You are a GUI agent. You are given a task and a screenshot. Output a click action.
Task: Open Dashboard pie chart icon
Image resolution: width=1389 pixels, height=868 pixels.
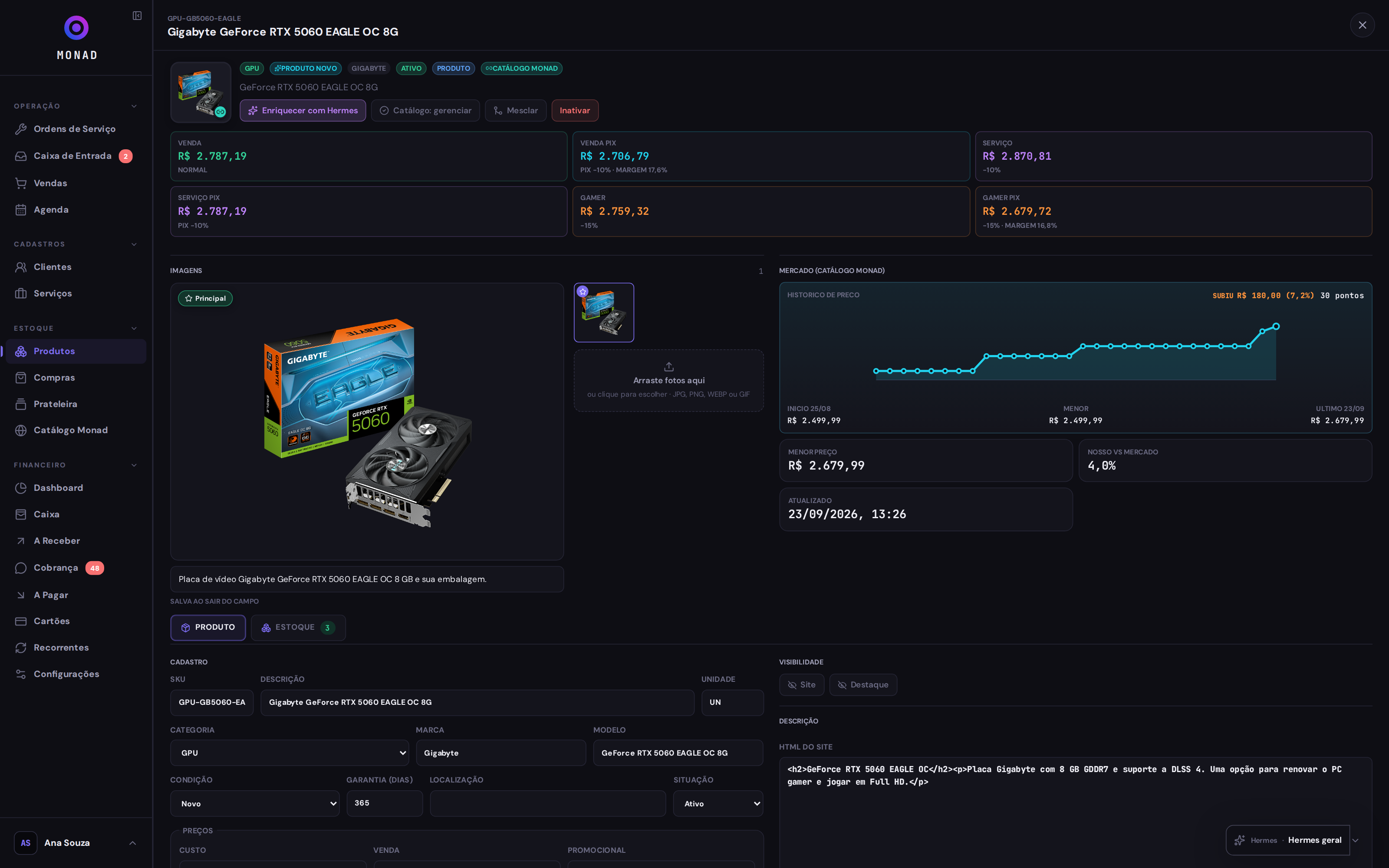[21, 487]
